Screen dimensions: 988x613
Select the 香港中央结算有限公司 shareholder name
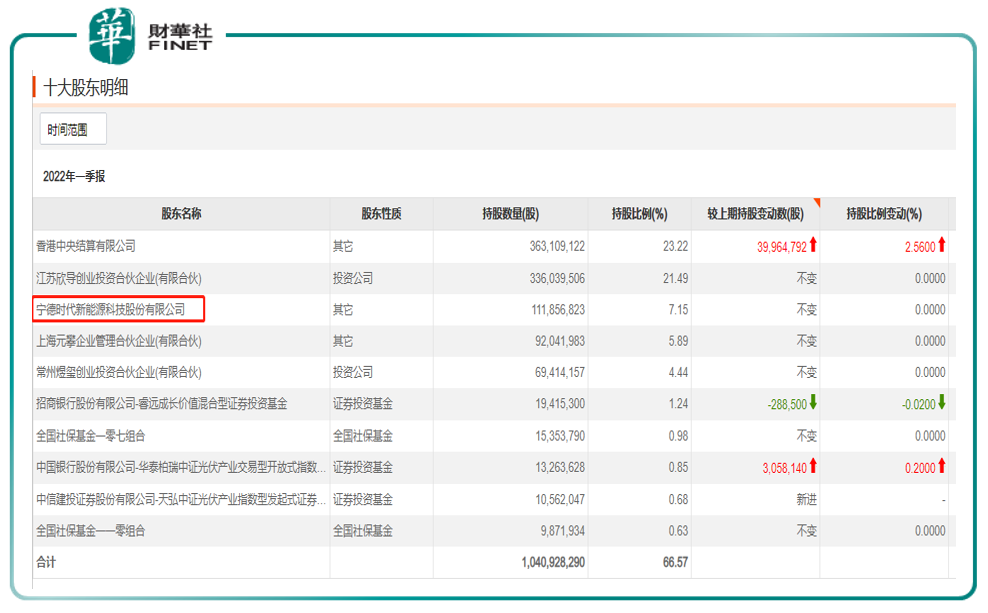click(86, 246)
